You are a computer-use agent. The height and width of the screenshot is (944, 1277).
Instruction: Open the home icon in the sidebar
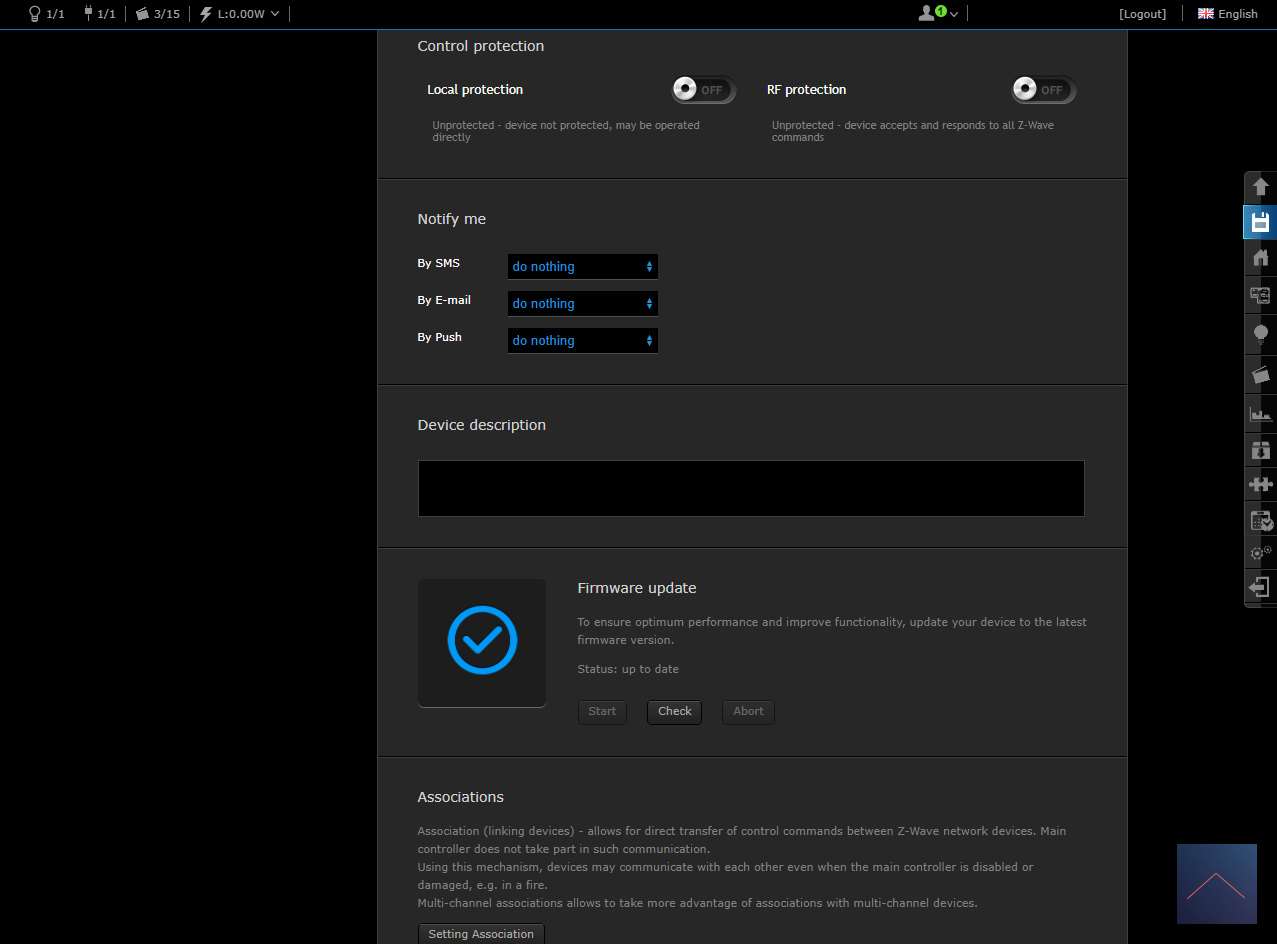click(1260, 258)
